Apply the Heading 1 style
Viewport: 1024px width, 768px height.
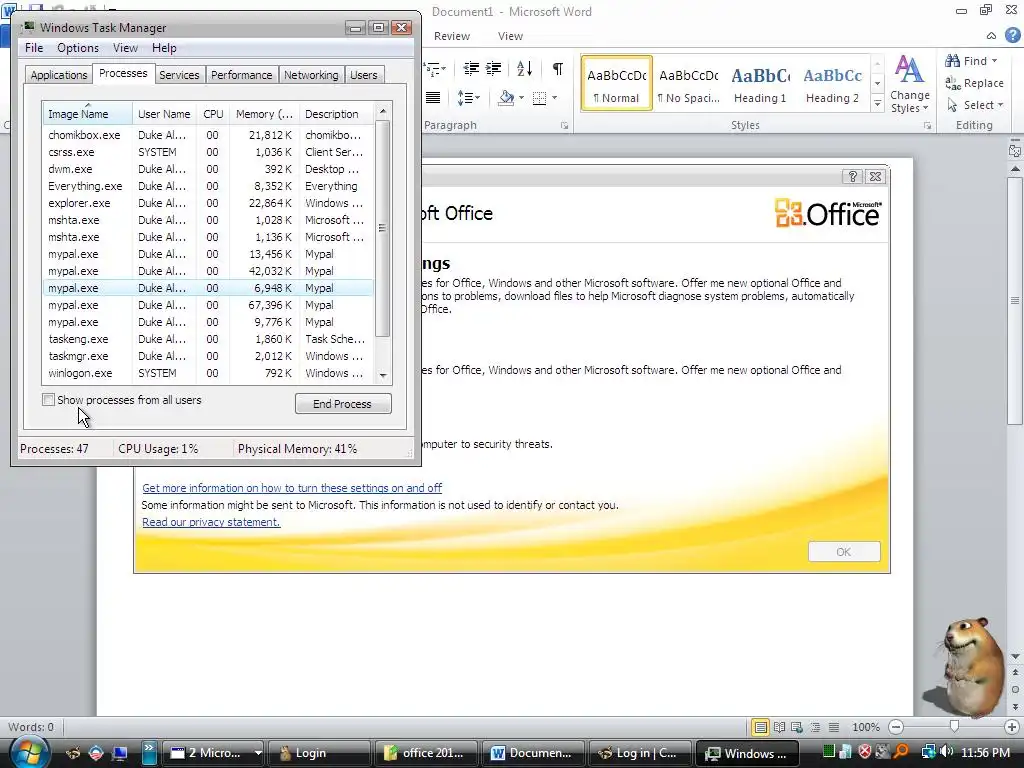pyautogui.click(x=760, y=84)
